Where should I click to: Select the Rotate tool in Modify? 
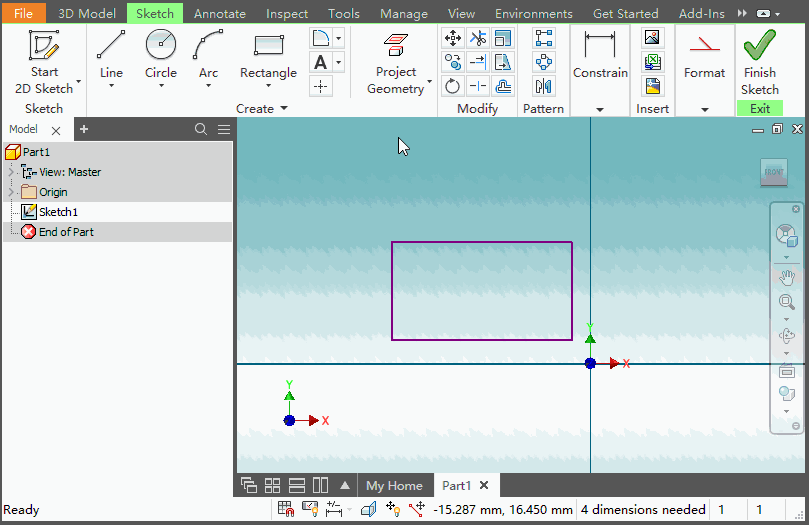pyautogui.click(x=452, y=86)
